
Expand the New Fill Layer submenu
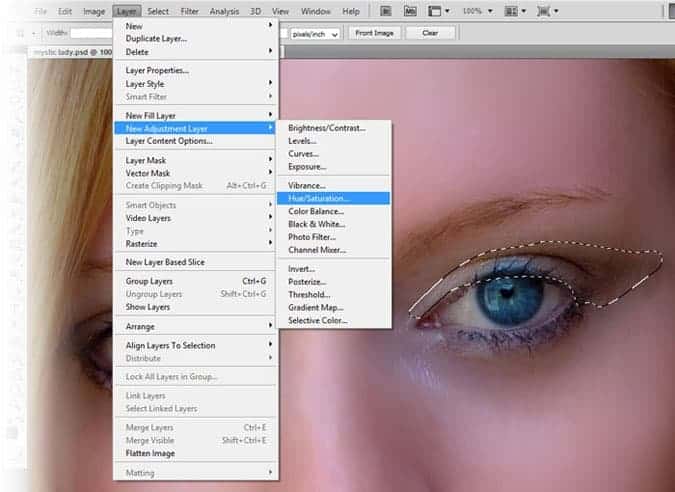point(195,115)
